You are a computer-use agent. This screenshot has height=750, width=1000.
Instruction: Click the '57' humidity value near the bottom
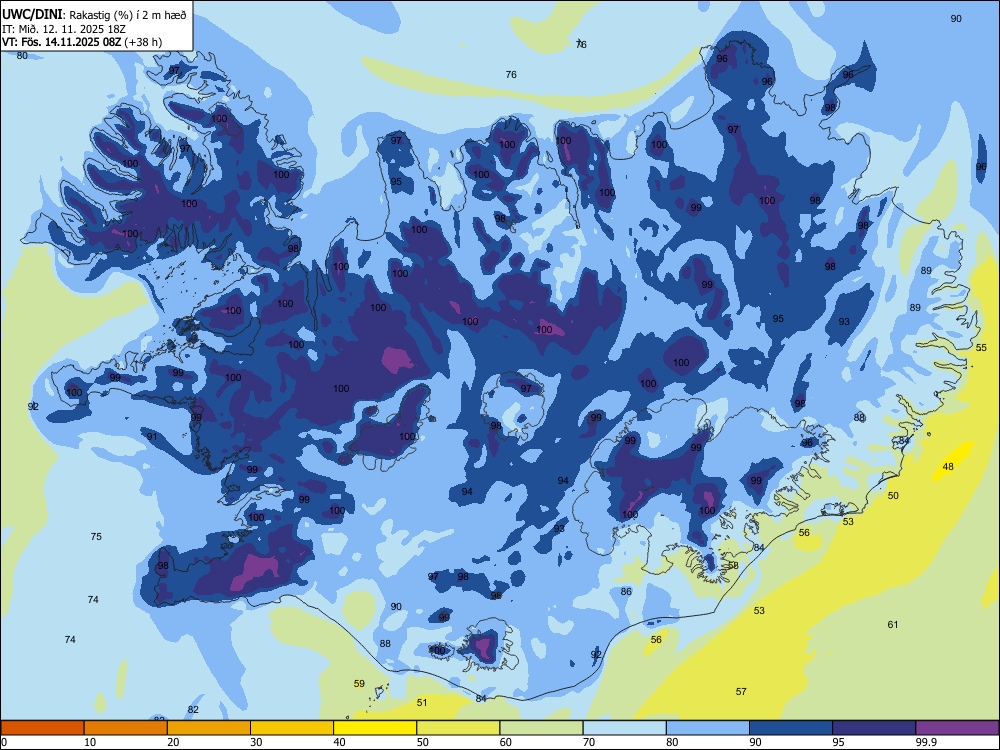tap(741, 691)
